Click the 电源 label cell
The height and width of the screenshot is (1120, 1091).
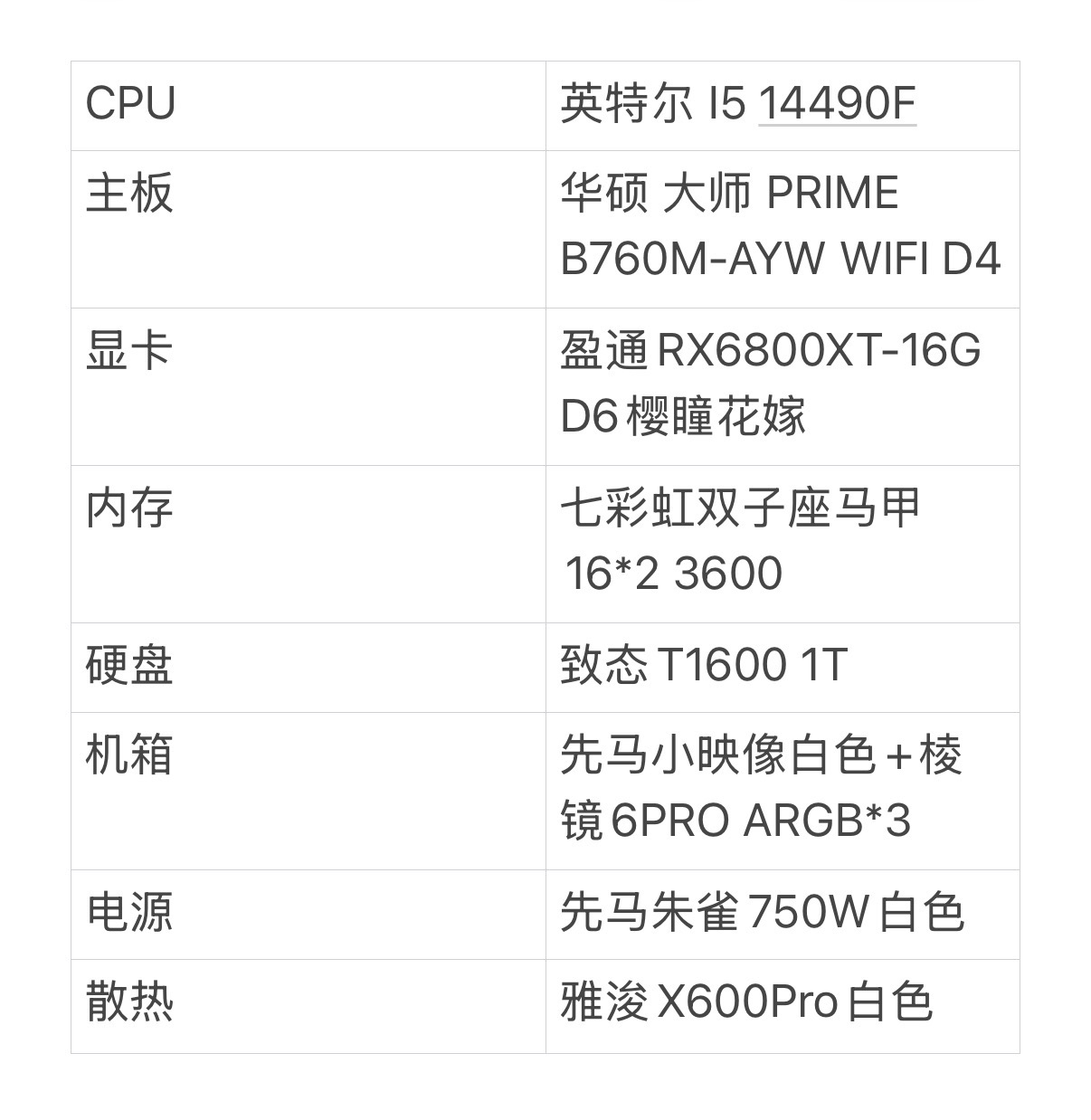click(x=129, y=912)
